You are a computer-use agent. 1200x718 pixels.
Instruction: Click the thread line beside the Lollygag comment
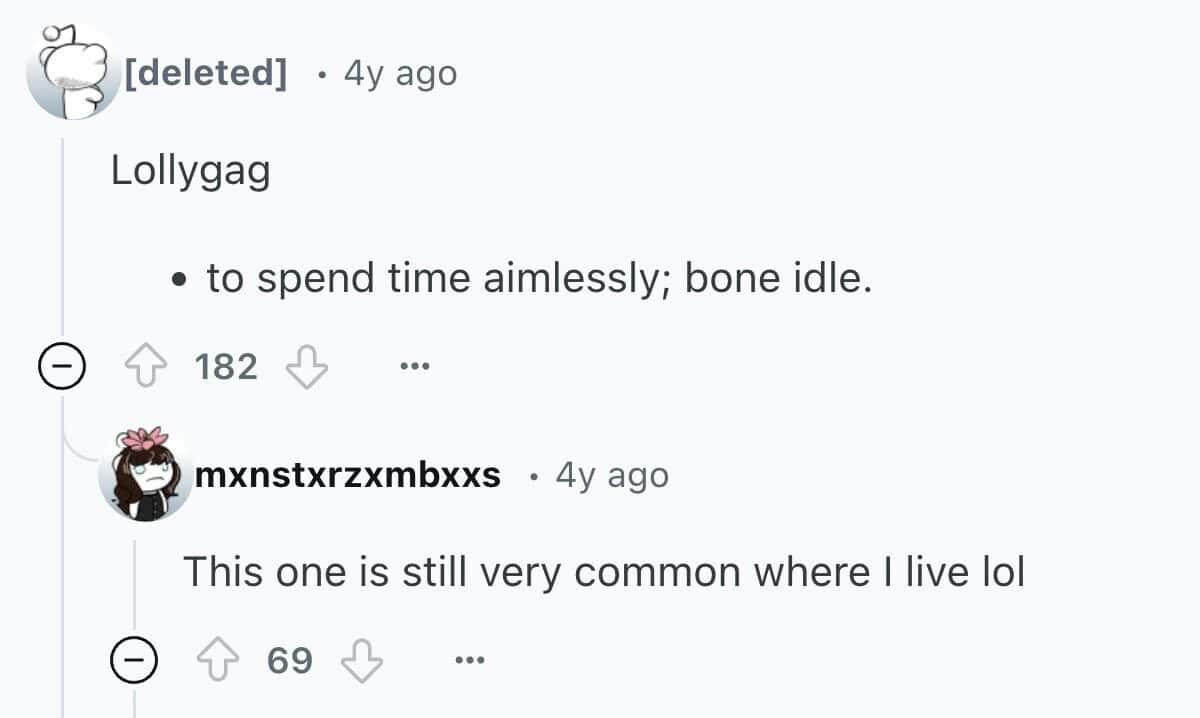pyautogui.click(x=64, y=240)
